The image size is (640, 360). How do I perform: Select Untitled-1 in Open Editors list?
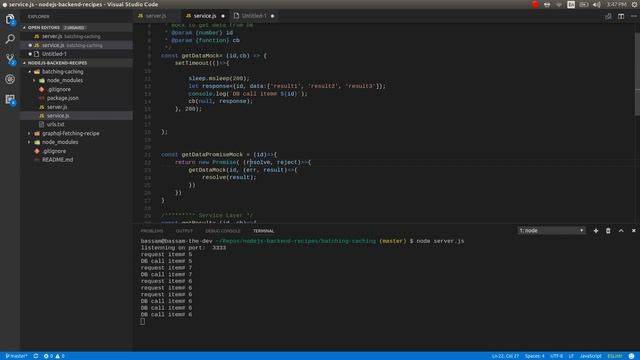[x=76, y=54]
